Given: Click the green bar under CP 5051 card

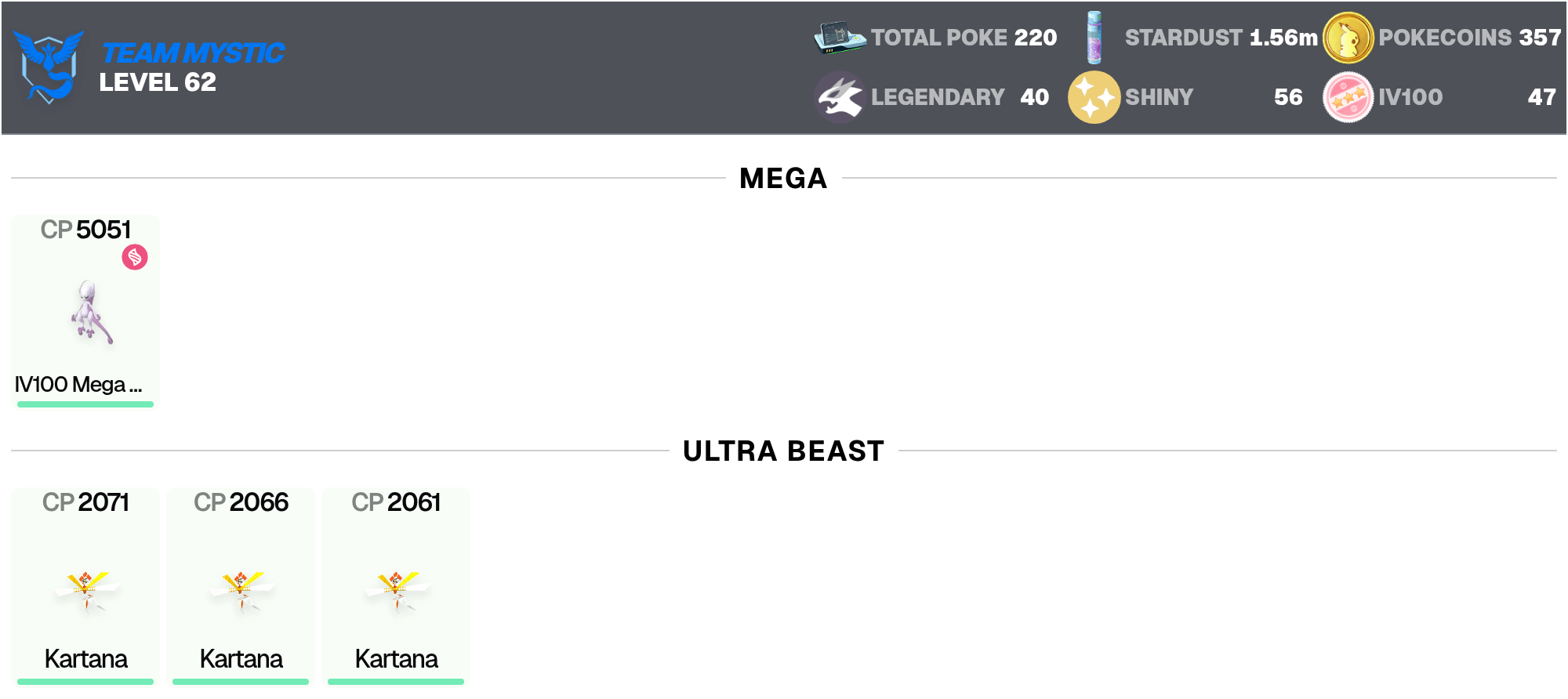Looking at the screenshot, I should [x=85, y=404].
